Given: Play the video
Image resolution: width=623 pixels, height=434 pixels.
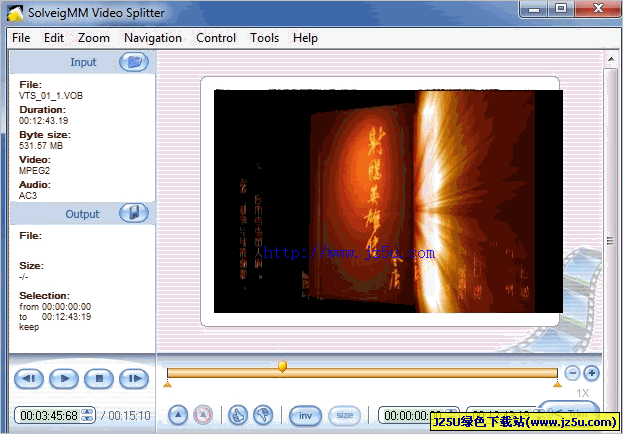Looking at the screenshot, I should tap(64, 378).
